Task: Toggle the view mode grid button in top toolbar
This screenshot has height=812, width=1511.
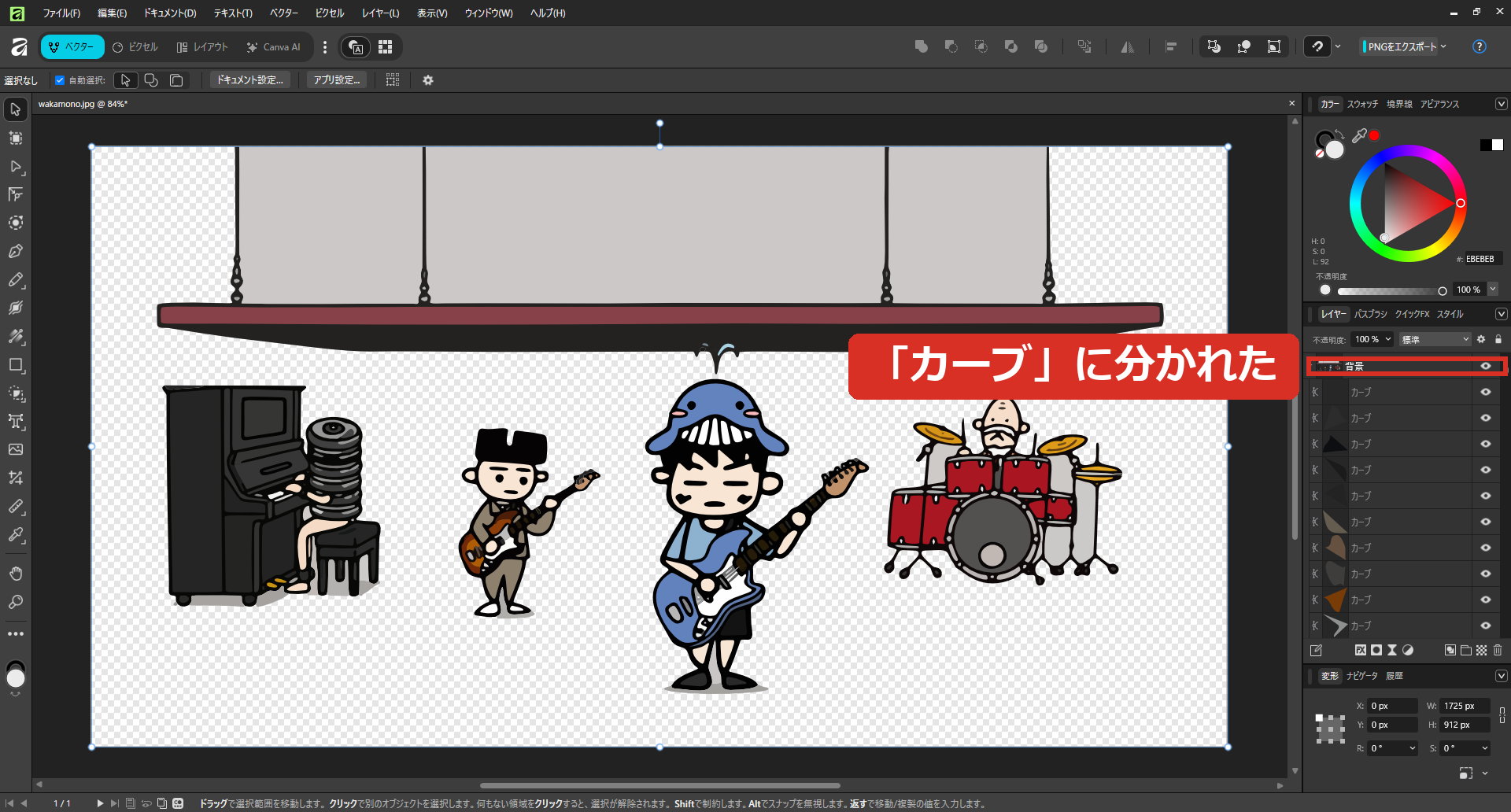Action: [x=385, y=46]
